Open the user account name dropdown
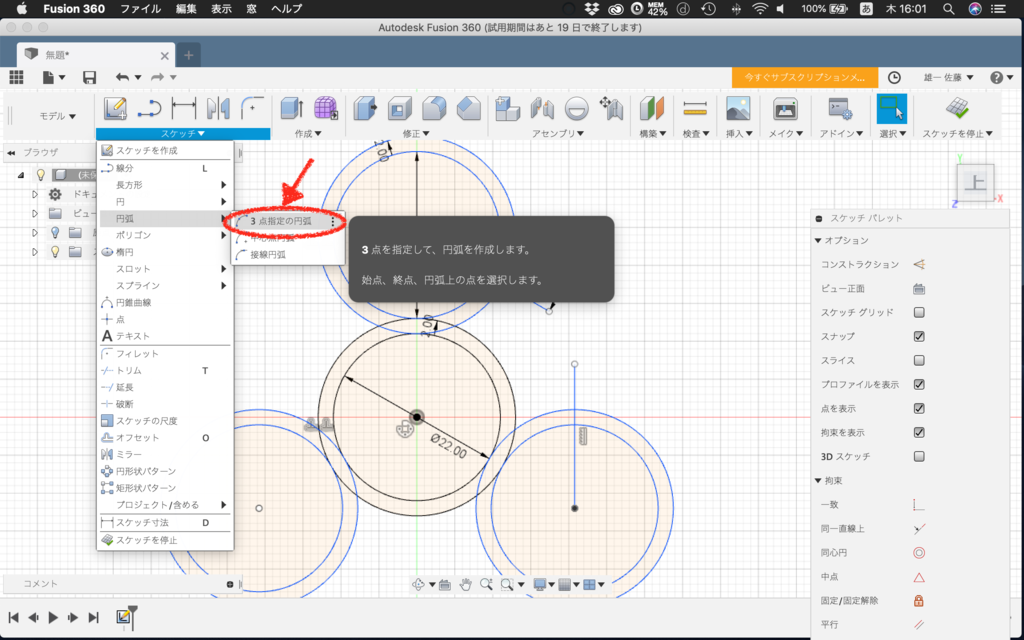Viewport: 1024px width, 640px height. (948, 77)
